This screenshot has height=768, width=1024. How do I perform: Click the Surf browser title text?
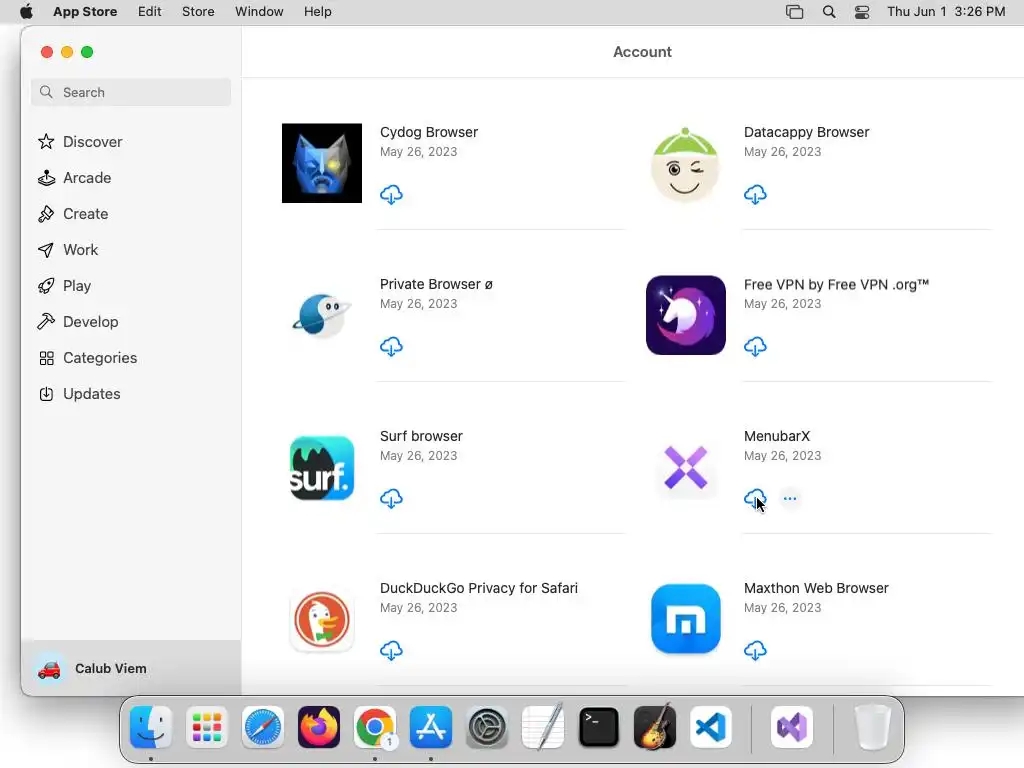point(421,436)
